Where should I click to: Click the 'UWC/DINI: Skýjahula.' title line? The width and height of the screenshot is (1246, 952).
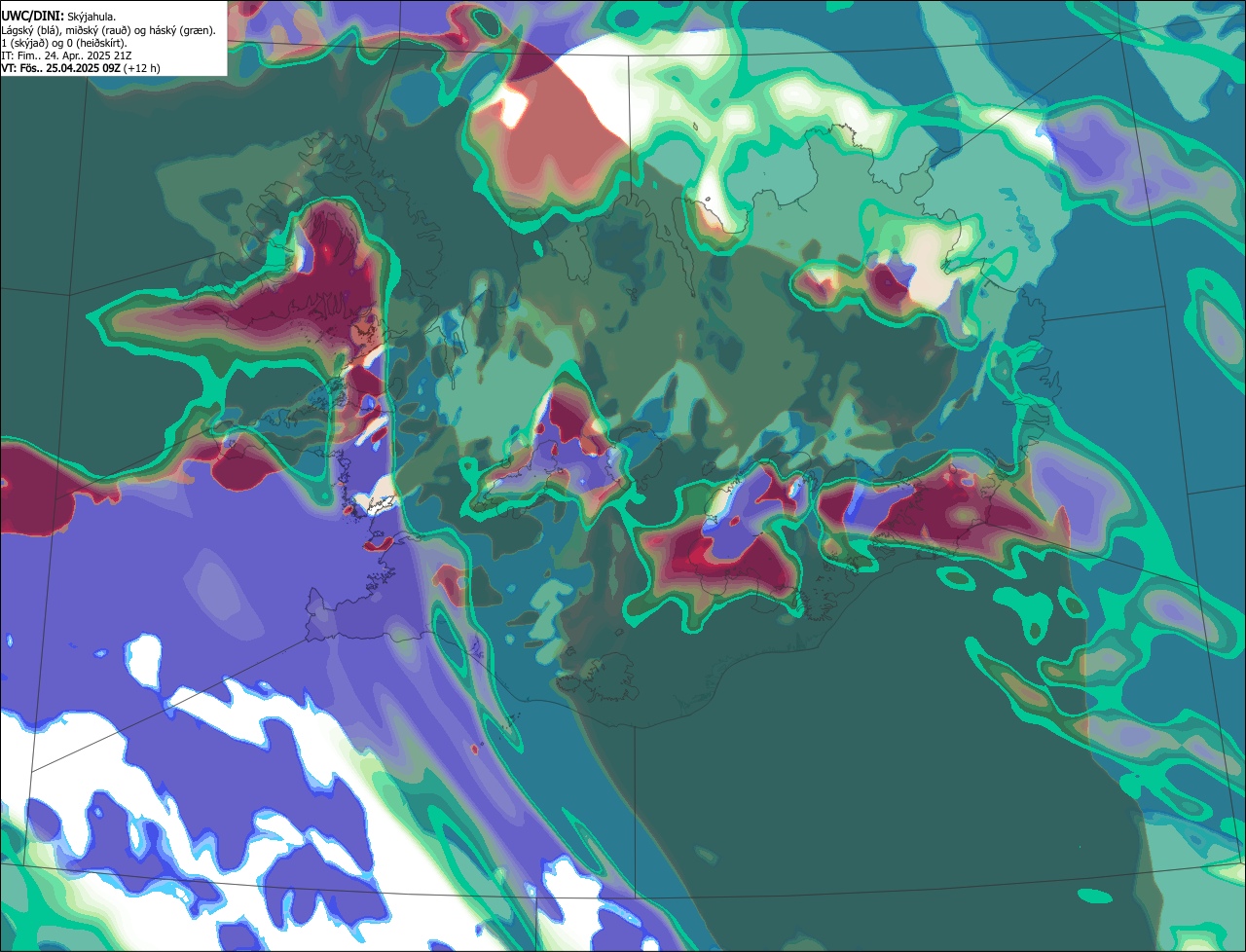tap(59, 16)
